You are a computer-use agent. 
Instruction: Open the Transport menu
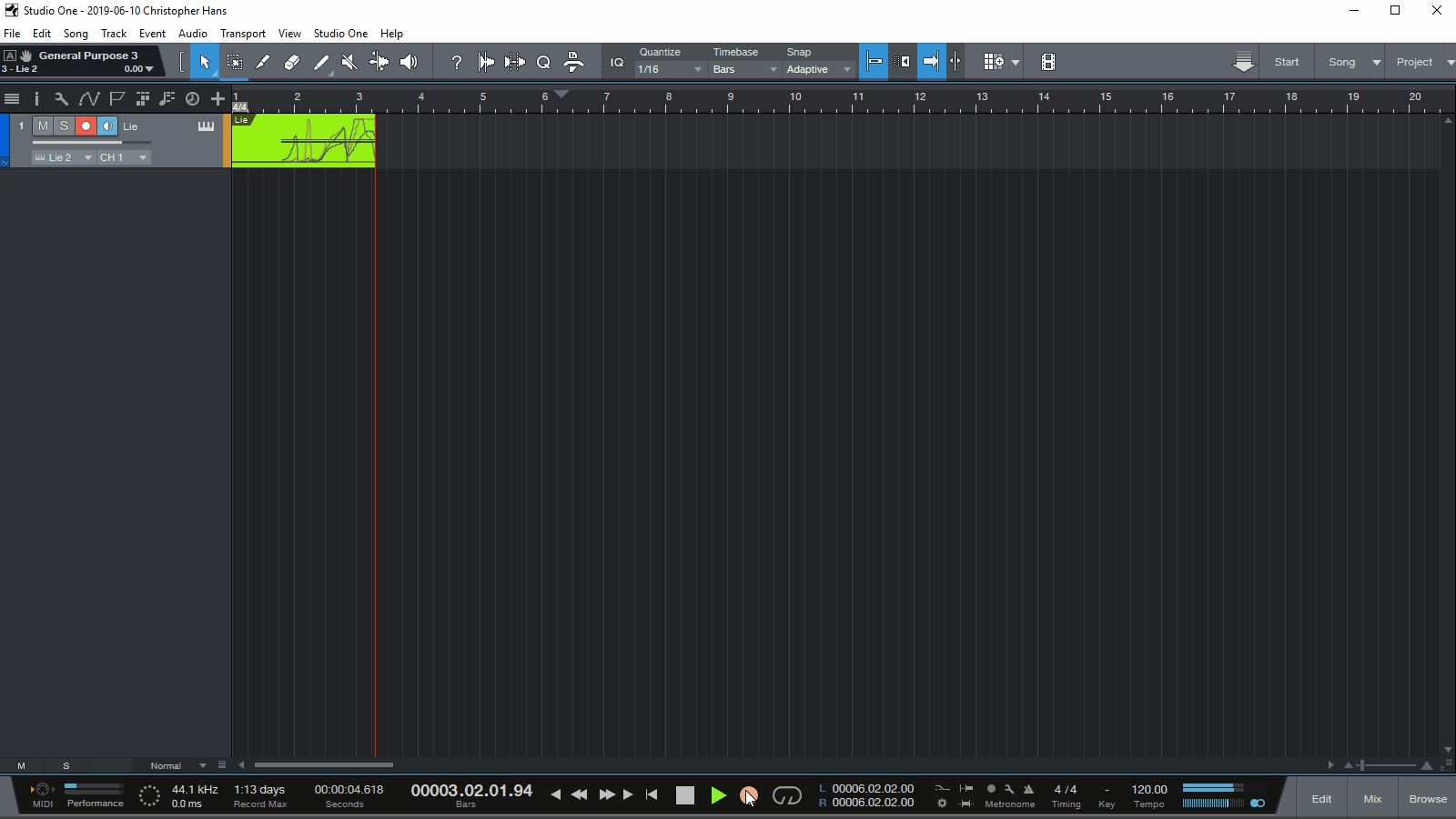pos(243,34)
